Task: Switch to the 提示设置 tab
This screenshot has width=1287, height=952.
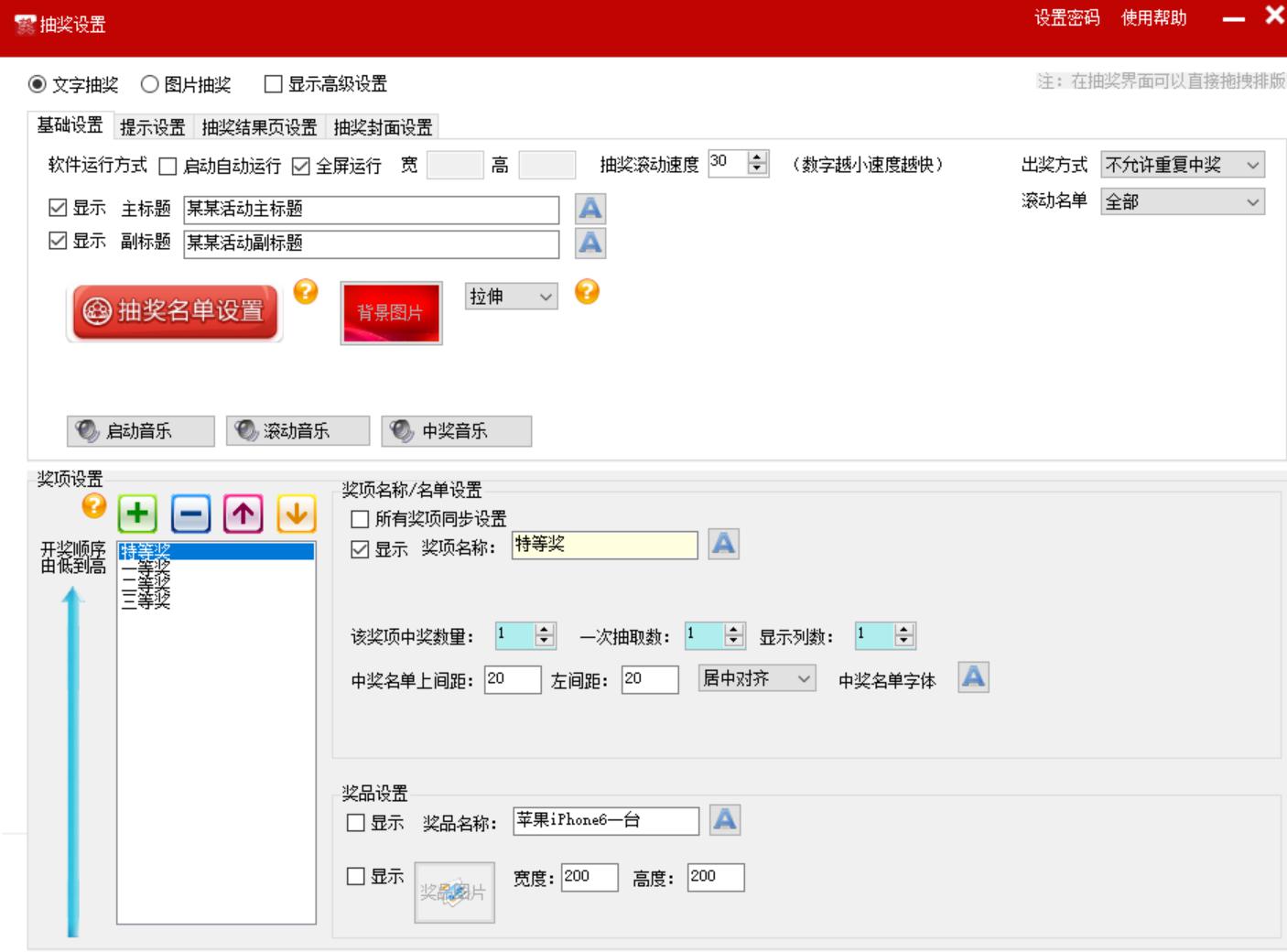Action: [152, 126]
